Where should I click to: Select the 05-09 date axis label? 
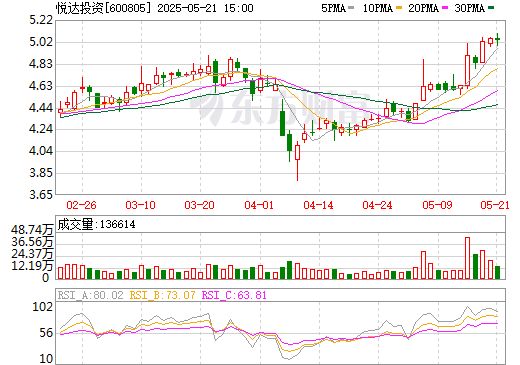(437, 205)
